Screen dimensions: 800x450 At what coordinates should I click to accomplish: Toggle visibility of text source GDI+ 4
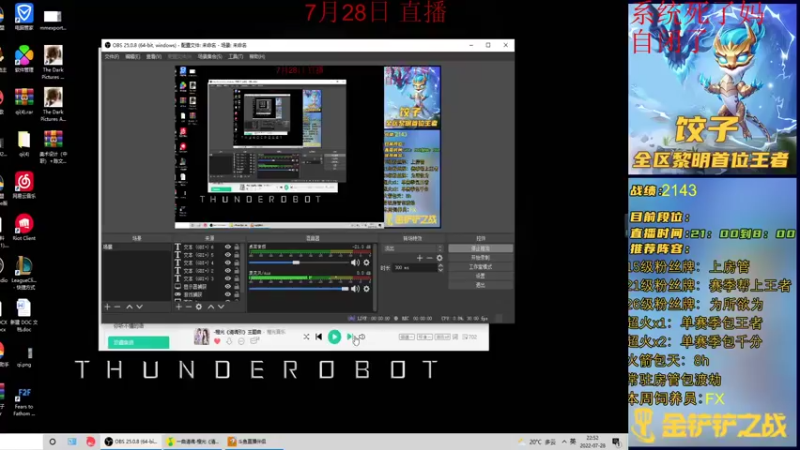(x=228, y=263)
